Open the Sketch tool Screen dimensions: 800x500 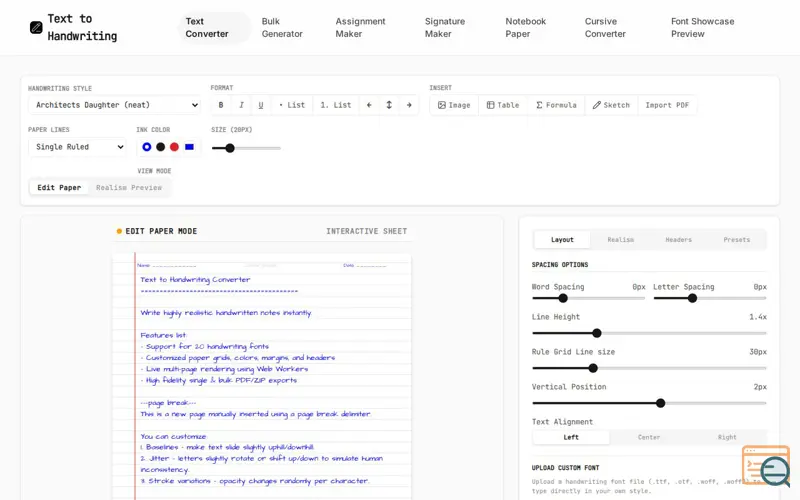(611, 105)
